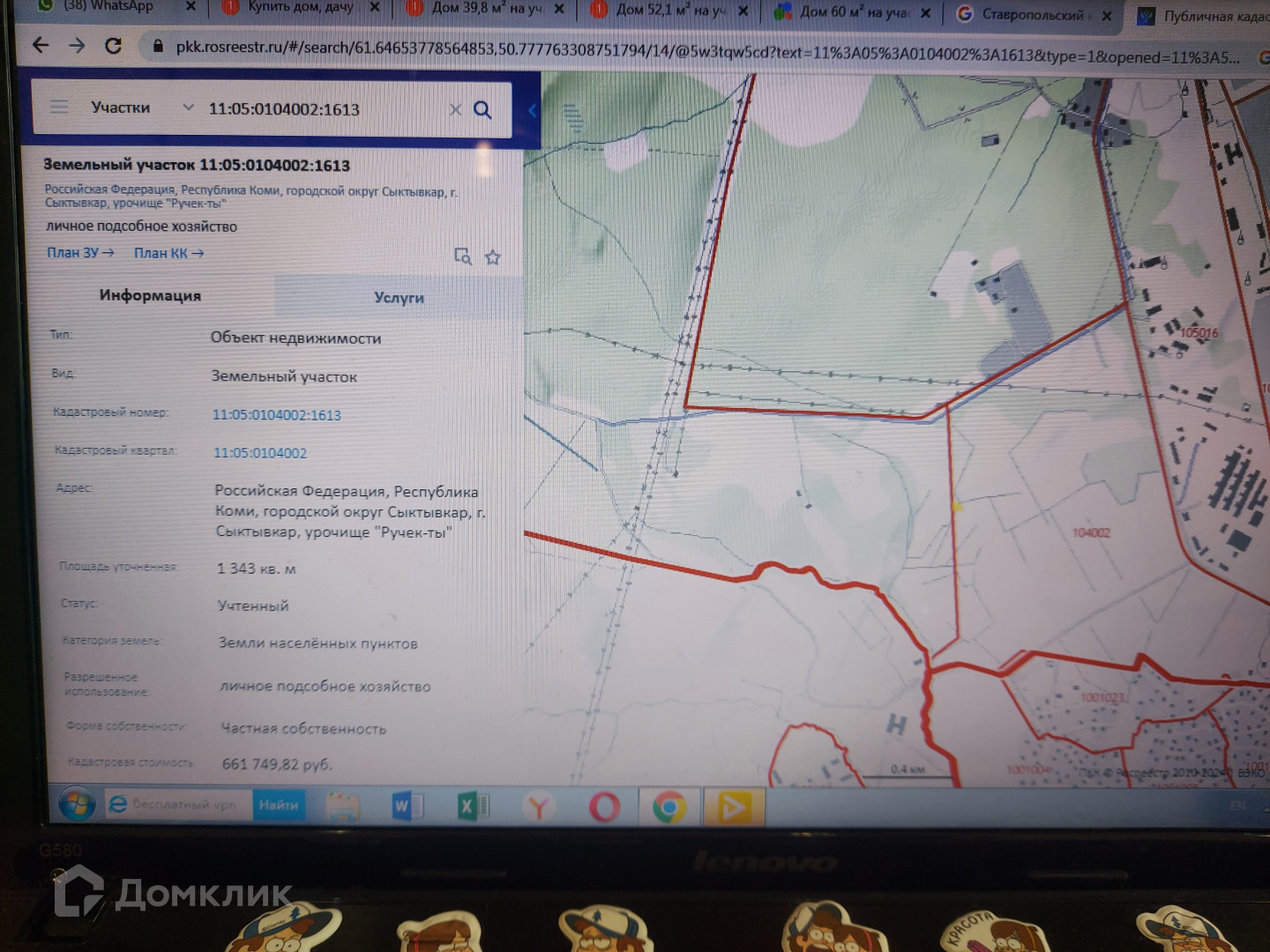Switch to the 'Дом 52,1 м²' tab
The width and height of the screenshot is (1270, 952).
pos(670,11)
